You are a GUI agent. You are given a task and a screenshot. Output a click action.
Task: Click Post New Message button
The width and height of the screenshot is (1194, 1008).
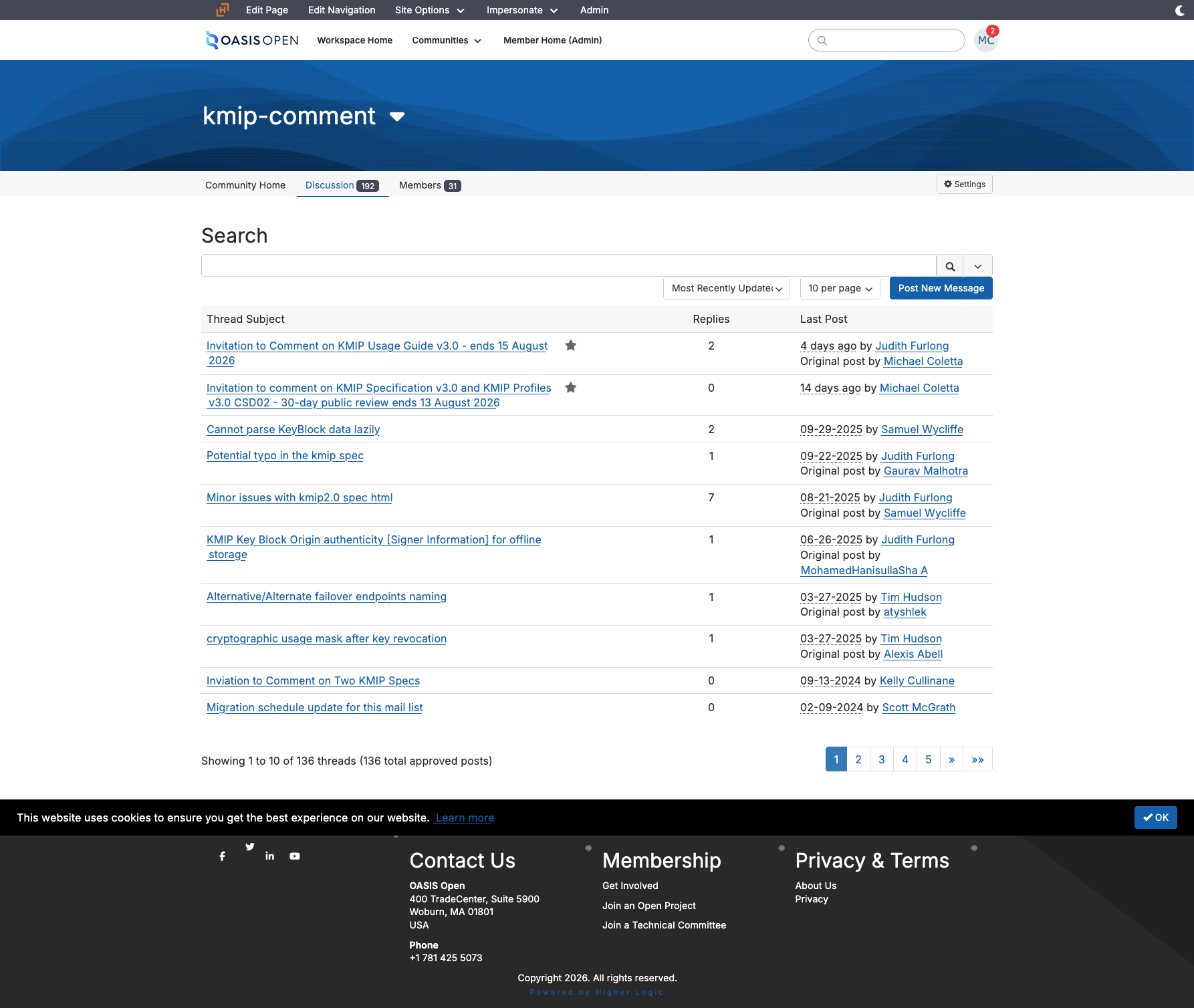(941, 288)
